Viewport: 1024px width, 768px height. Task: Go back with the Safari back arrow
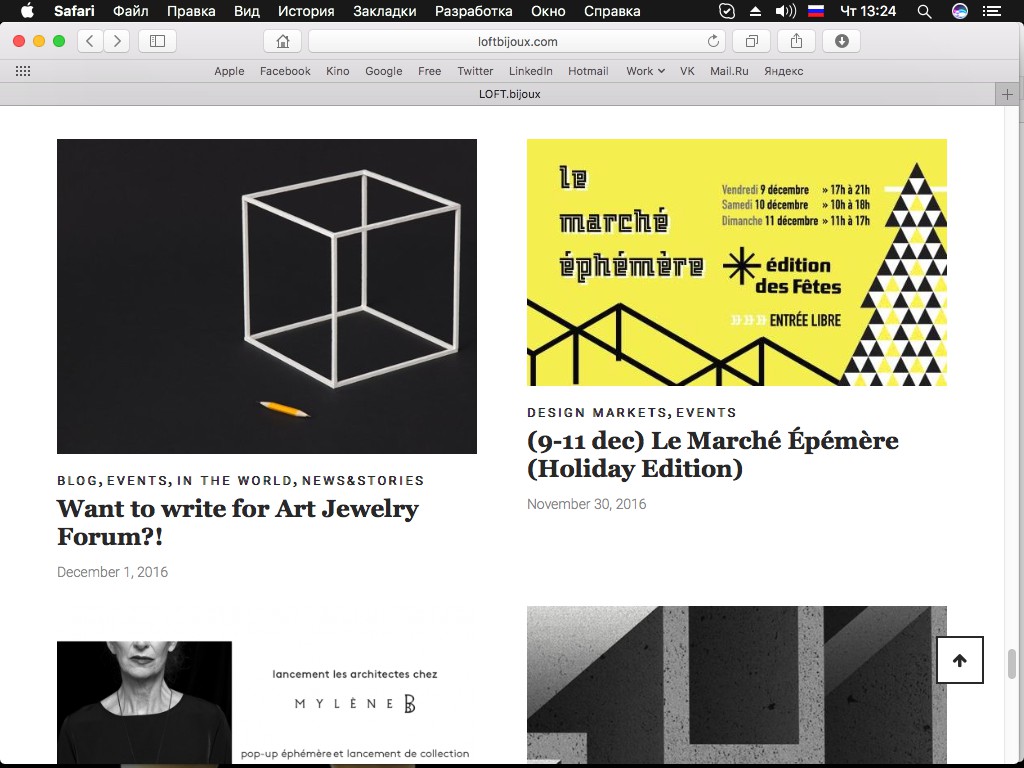pos(90,41)
